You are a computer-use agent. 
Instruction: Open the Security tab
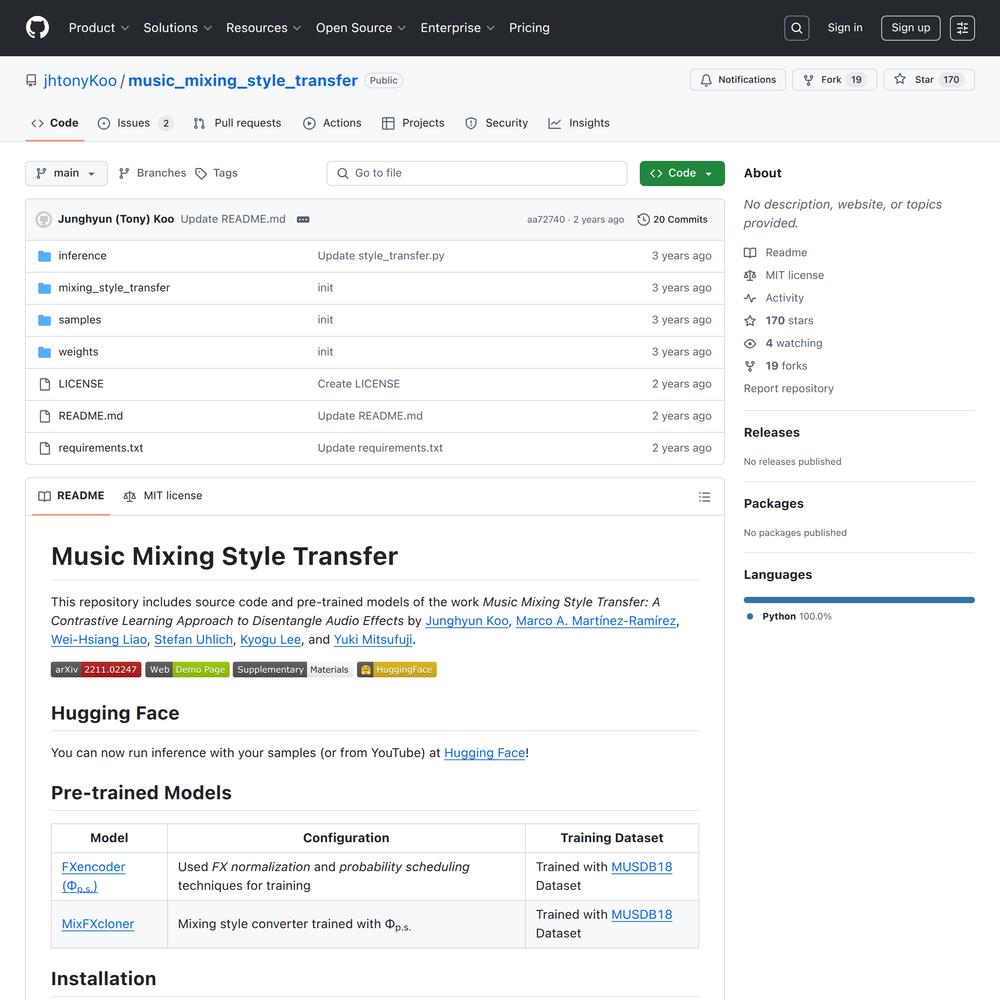click(497, 123)
